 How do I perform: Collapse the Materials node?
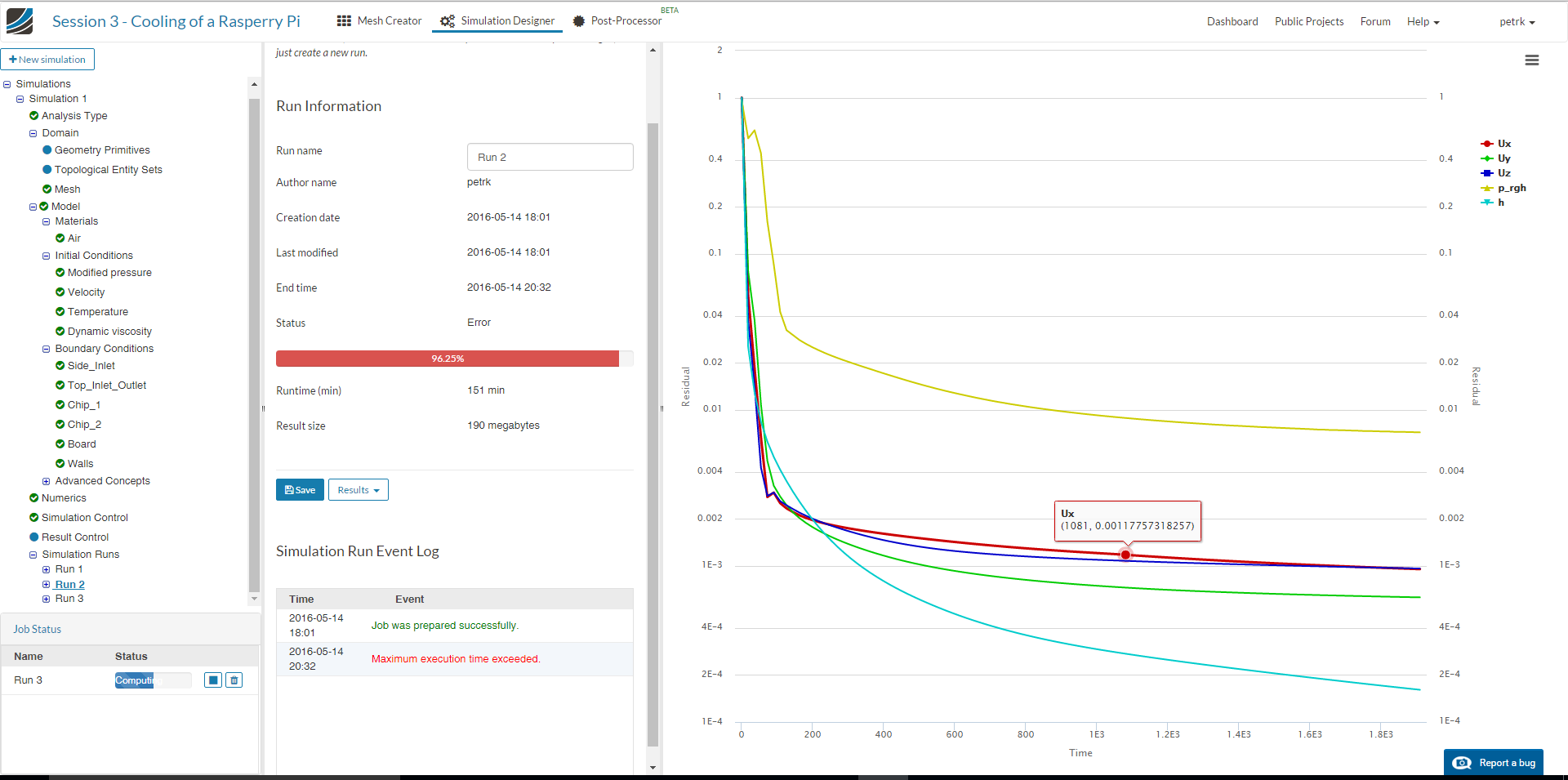tap(47, 221)
